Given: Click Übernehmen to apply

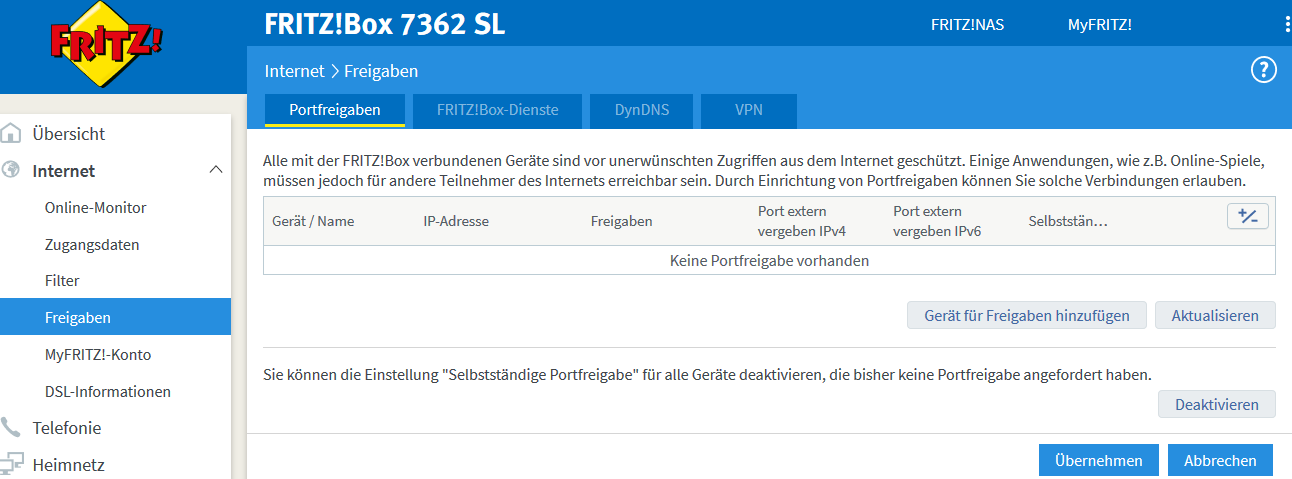Looking at the screenshot, I should [x=1099, y=460].
